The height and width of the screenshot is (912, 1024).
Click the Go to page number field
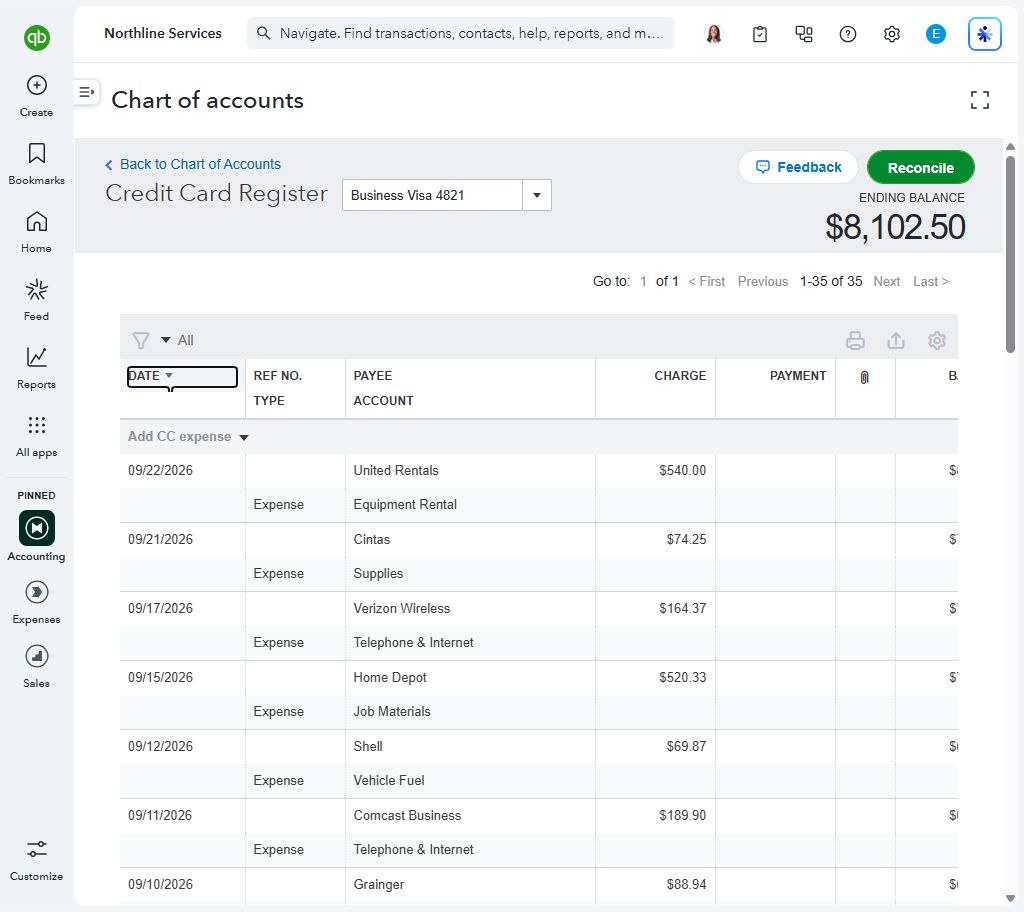[643, 282]
